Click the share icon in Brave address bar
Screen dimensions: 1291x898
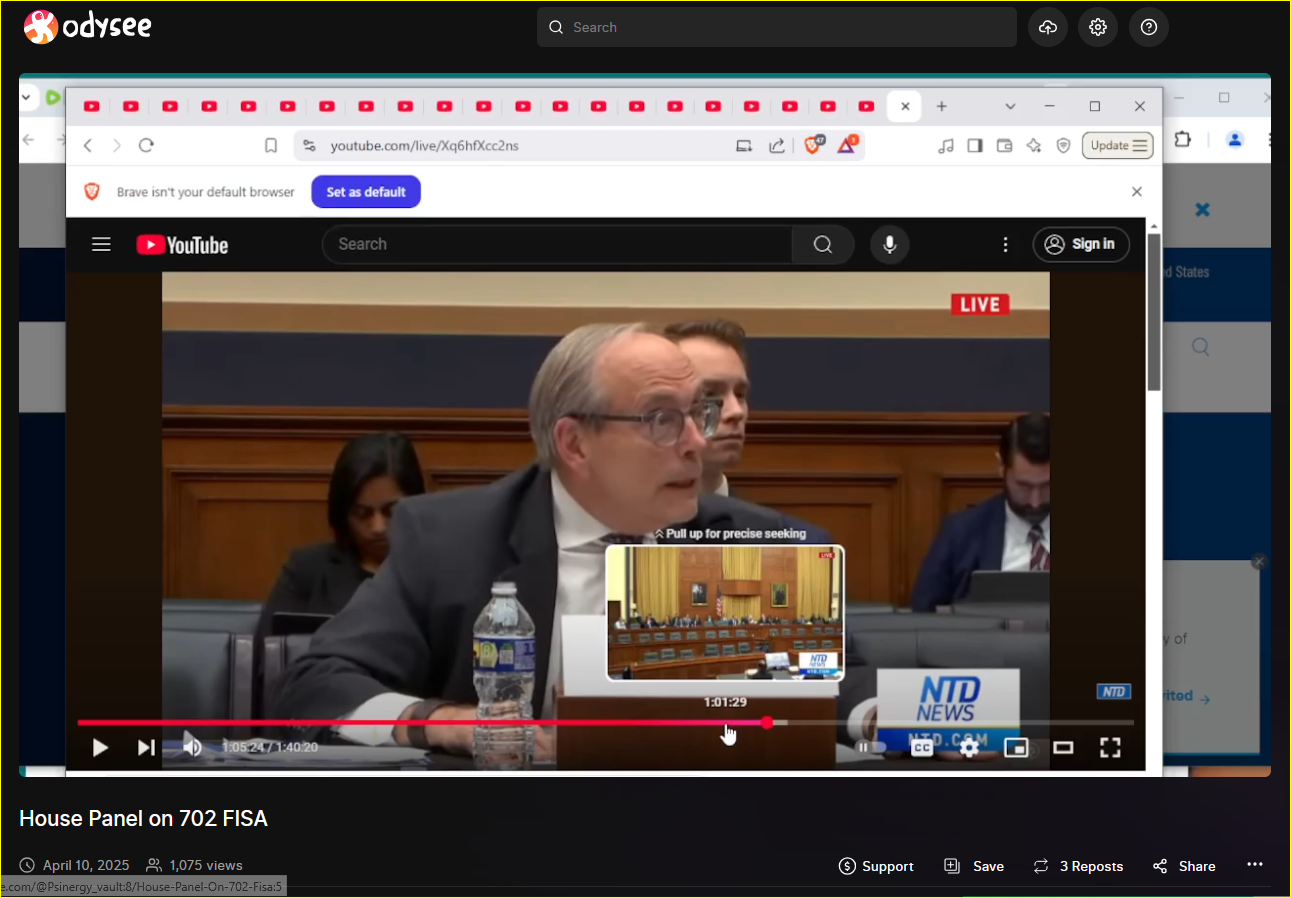click(x=776, y=145)
